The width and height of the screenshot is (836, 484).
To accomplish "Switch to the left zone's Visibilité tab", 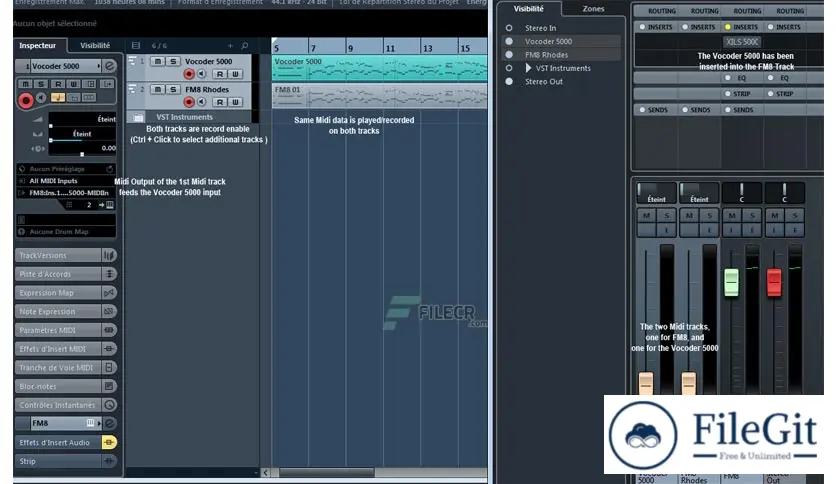I will pos(95,45).
